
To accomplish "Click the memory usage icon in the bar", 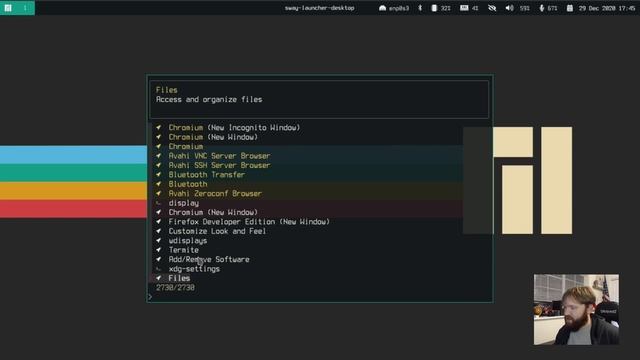I will click(464, 8).
